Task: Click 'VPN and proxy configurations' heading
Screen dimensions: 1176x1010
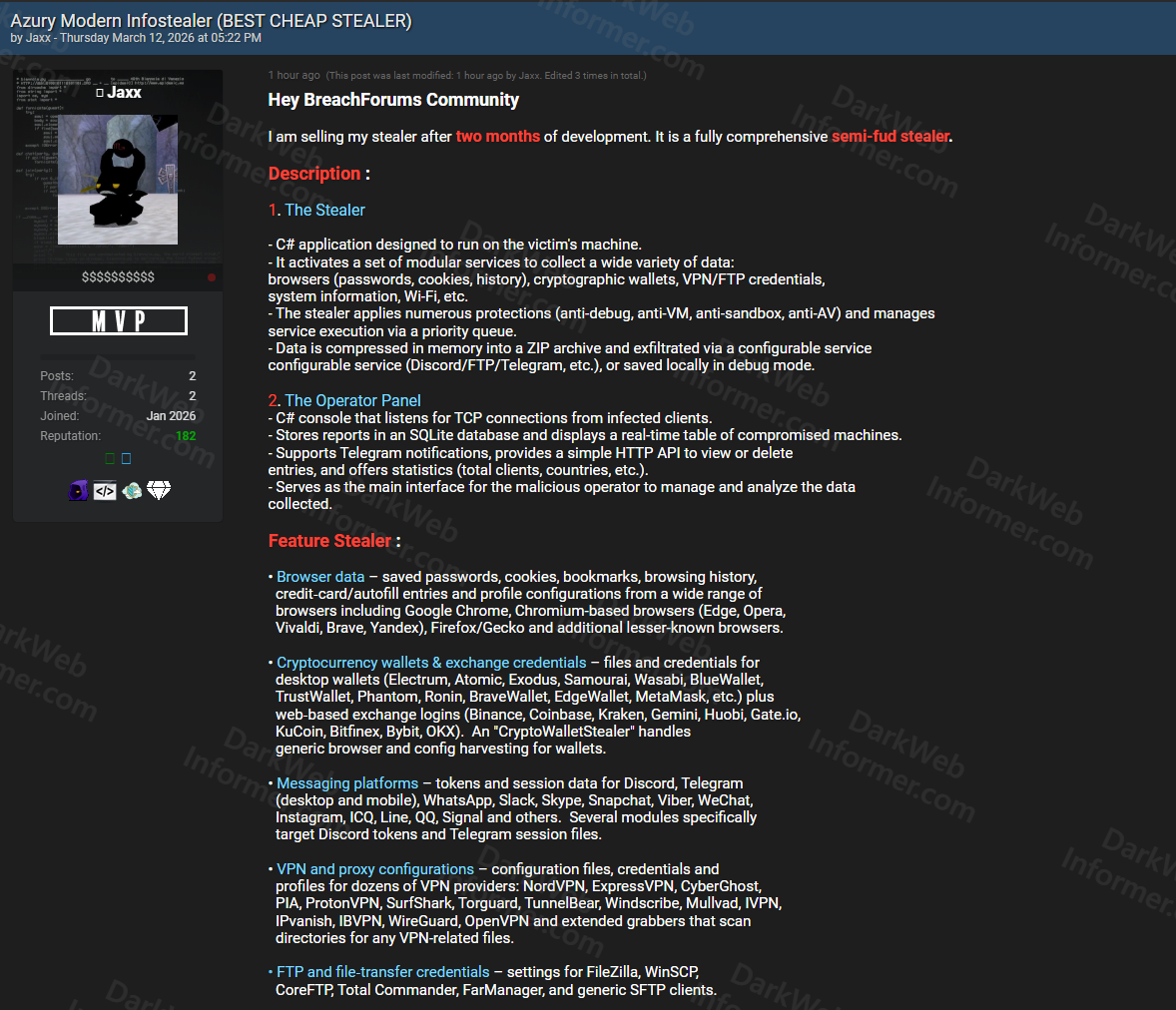Action: click(375, 869)
